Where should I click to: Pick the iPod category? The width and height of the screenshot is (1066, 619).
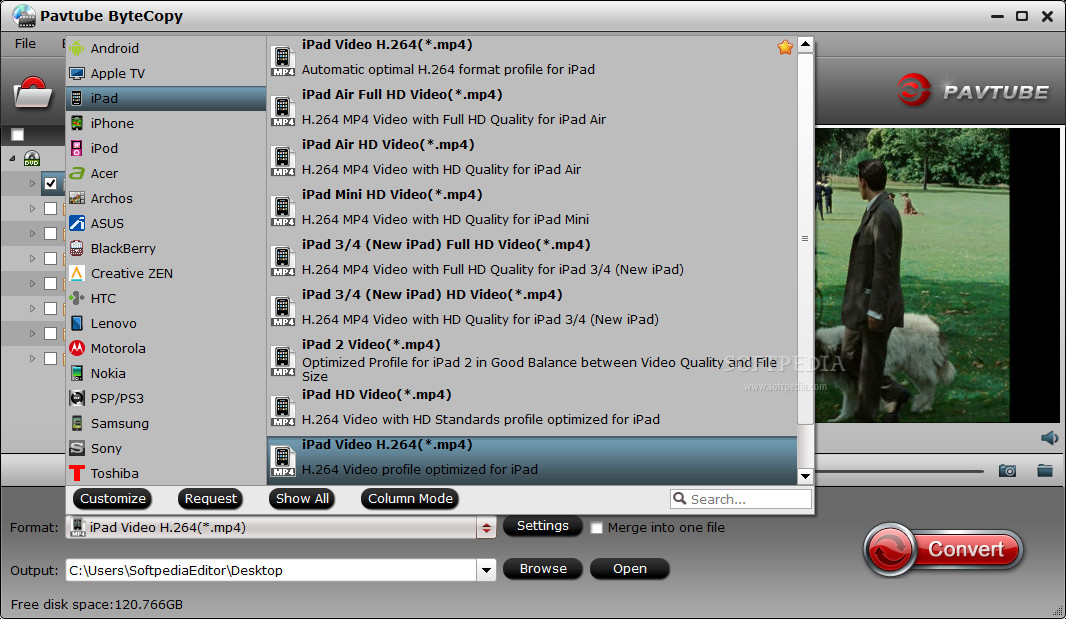coord(166,148)
